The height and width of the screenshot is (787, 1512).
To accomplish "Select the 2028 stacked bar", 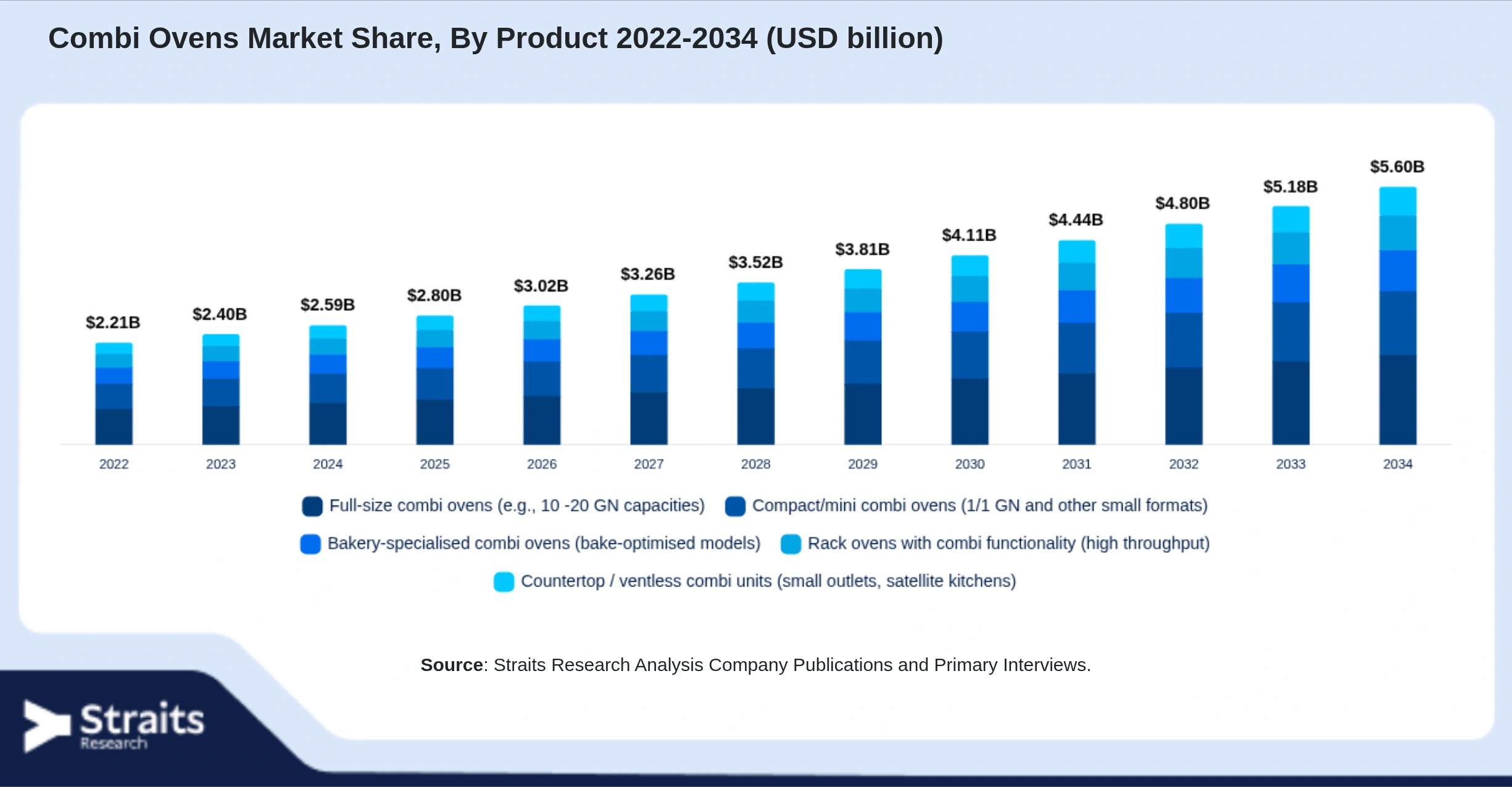I will 756,363.
